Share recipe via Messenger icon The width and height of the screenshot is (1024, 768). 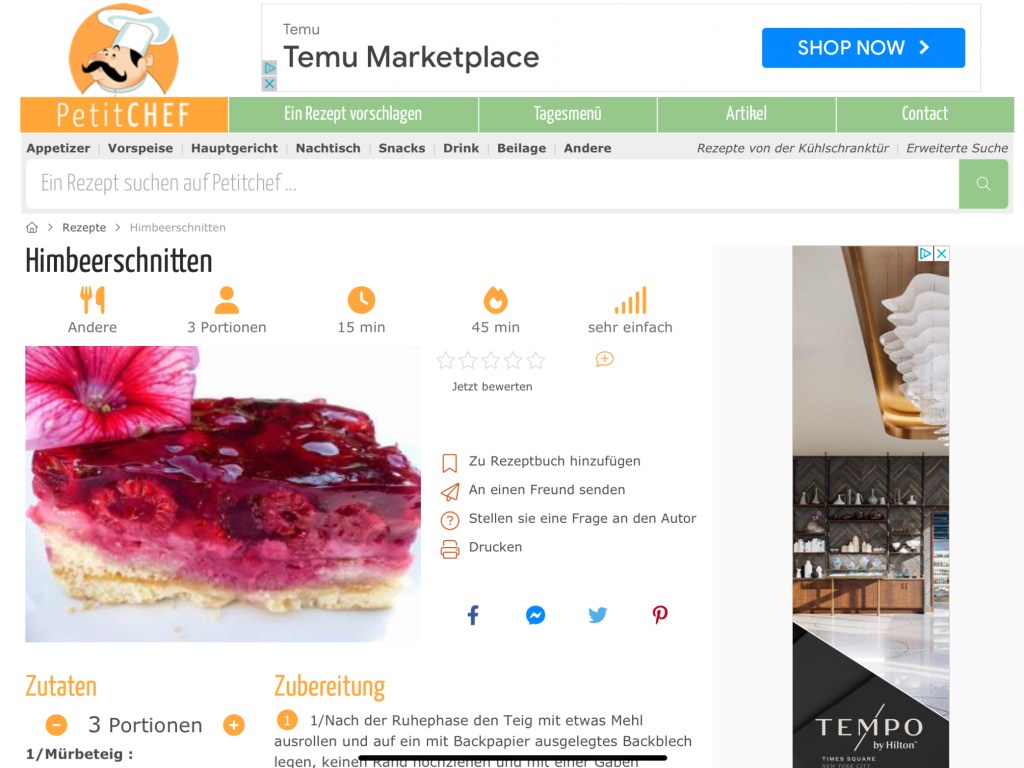tap(536, 615)
